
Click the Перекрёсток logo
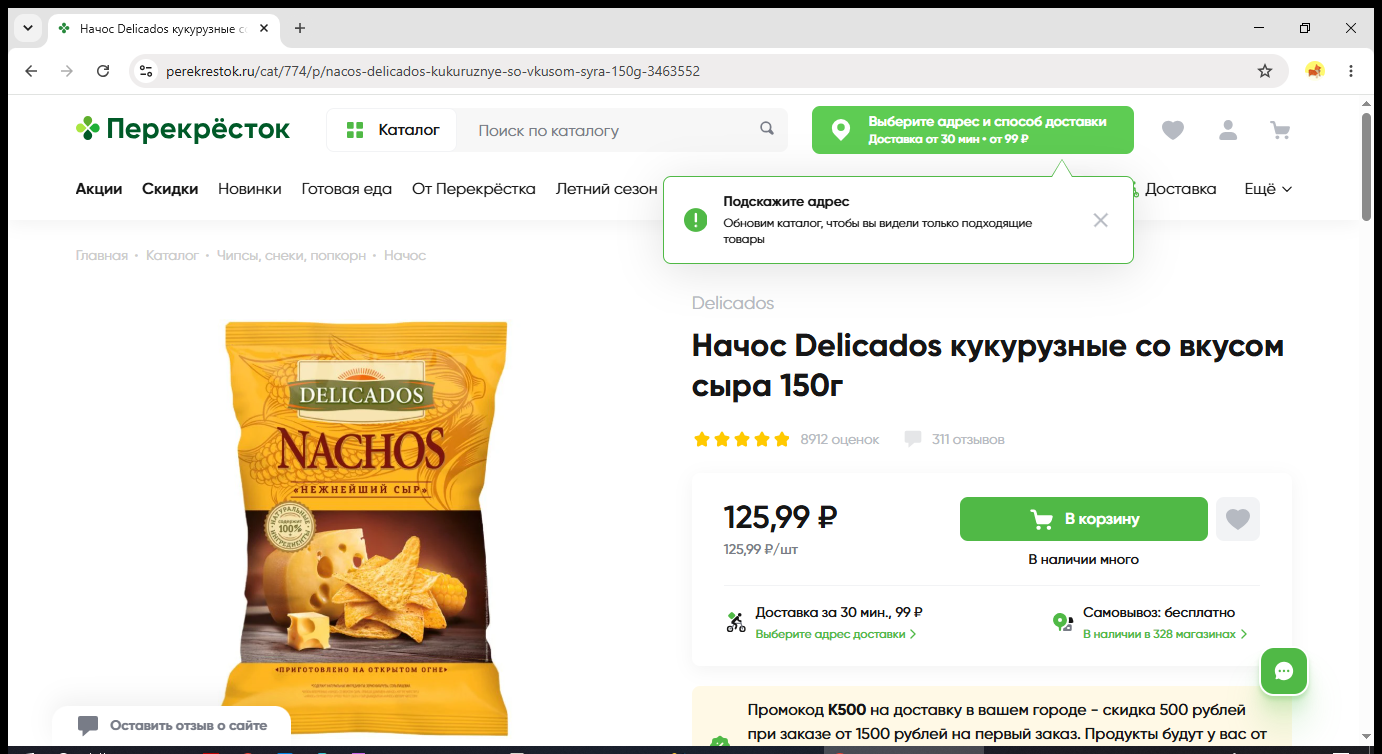click(183, 129)
